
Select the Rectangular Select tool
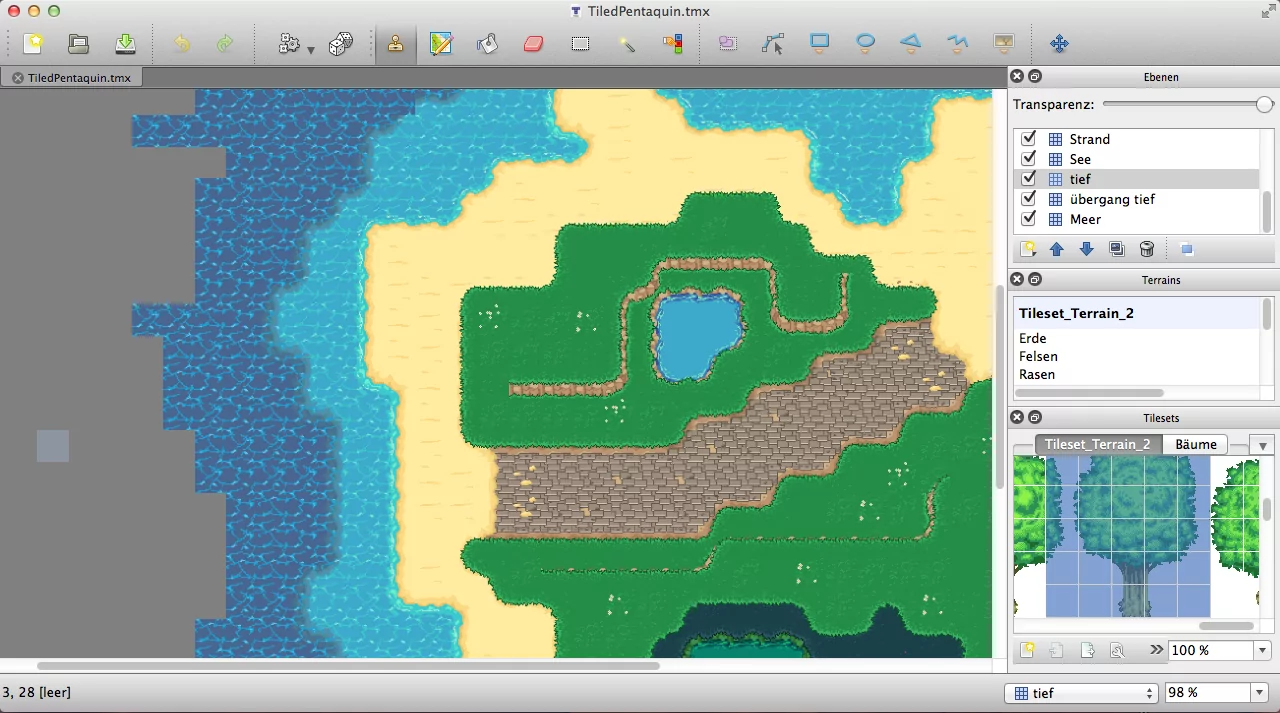point(580,44)
